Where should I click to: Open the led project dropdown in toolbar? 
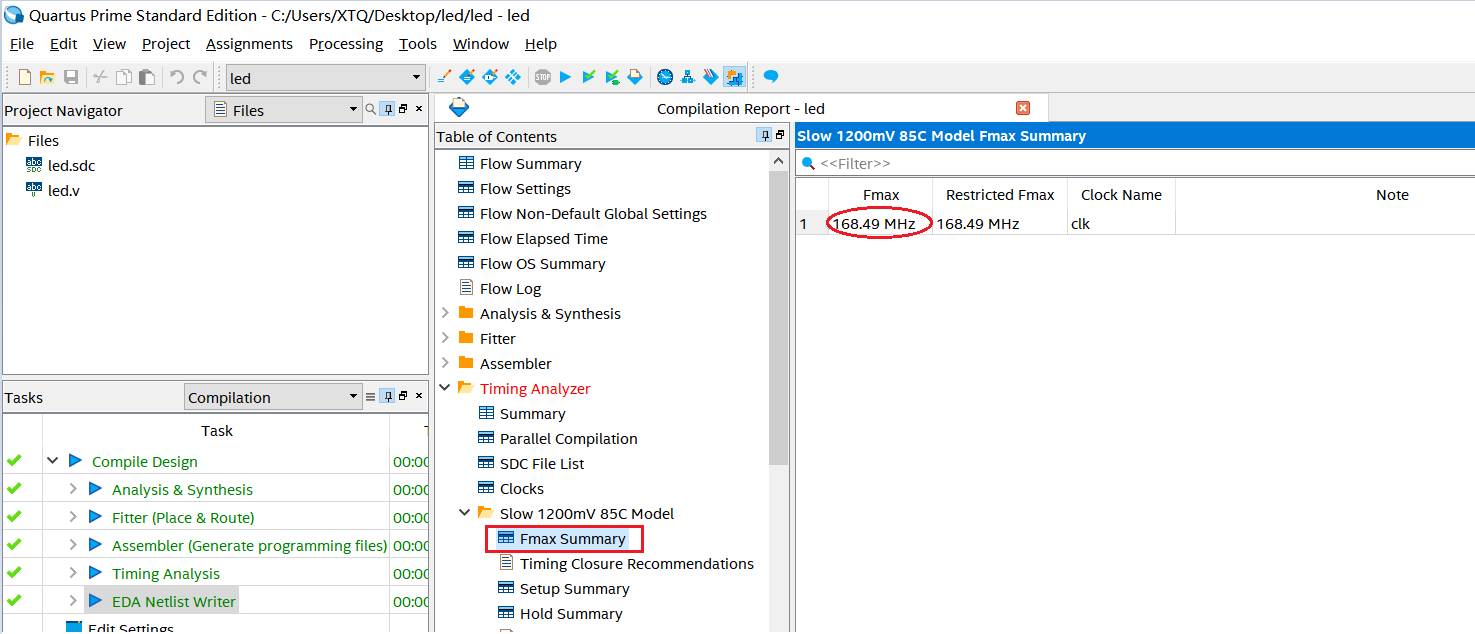click(x=326, y=78)
